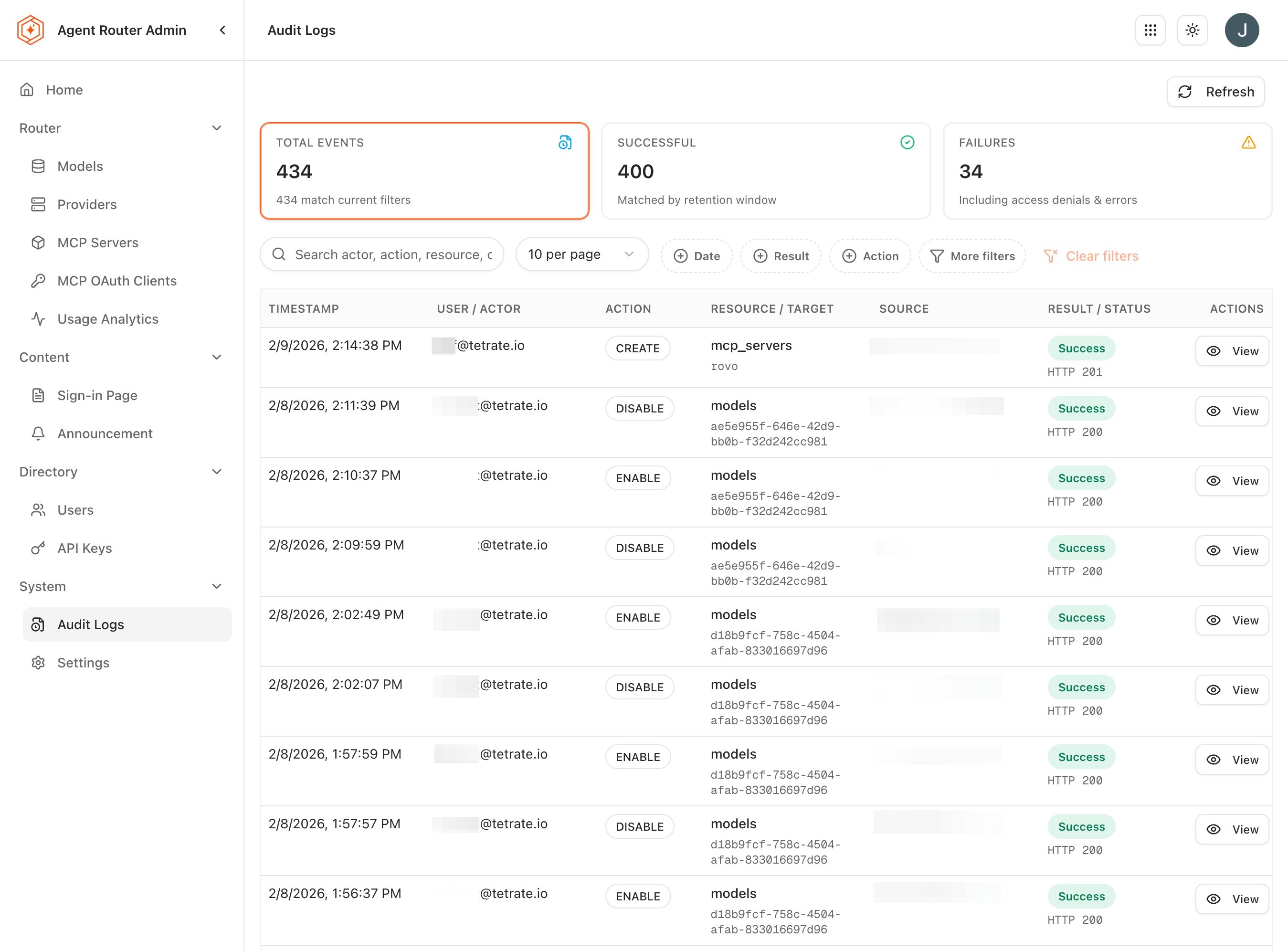1288x951 pixels.
Task: Open the user avatar J menu
Action: pyautogui.click(x=1241, y=30)
